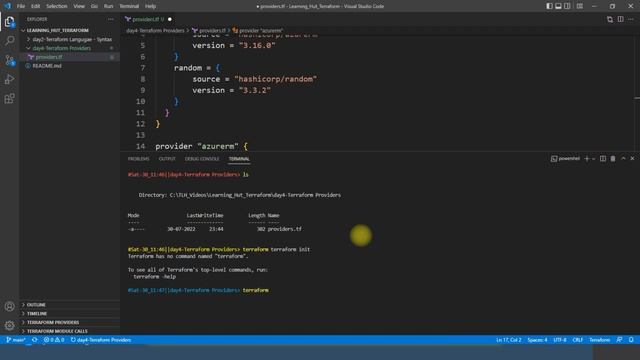
Task: Click the main branch status bar item
Action: [16, 340]
